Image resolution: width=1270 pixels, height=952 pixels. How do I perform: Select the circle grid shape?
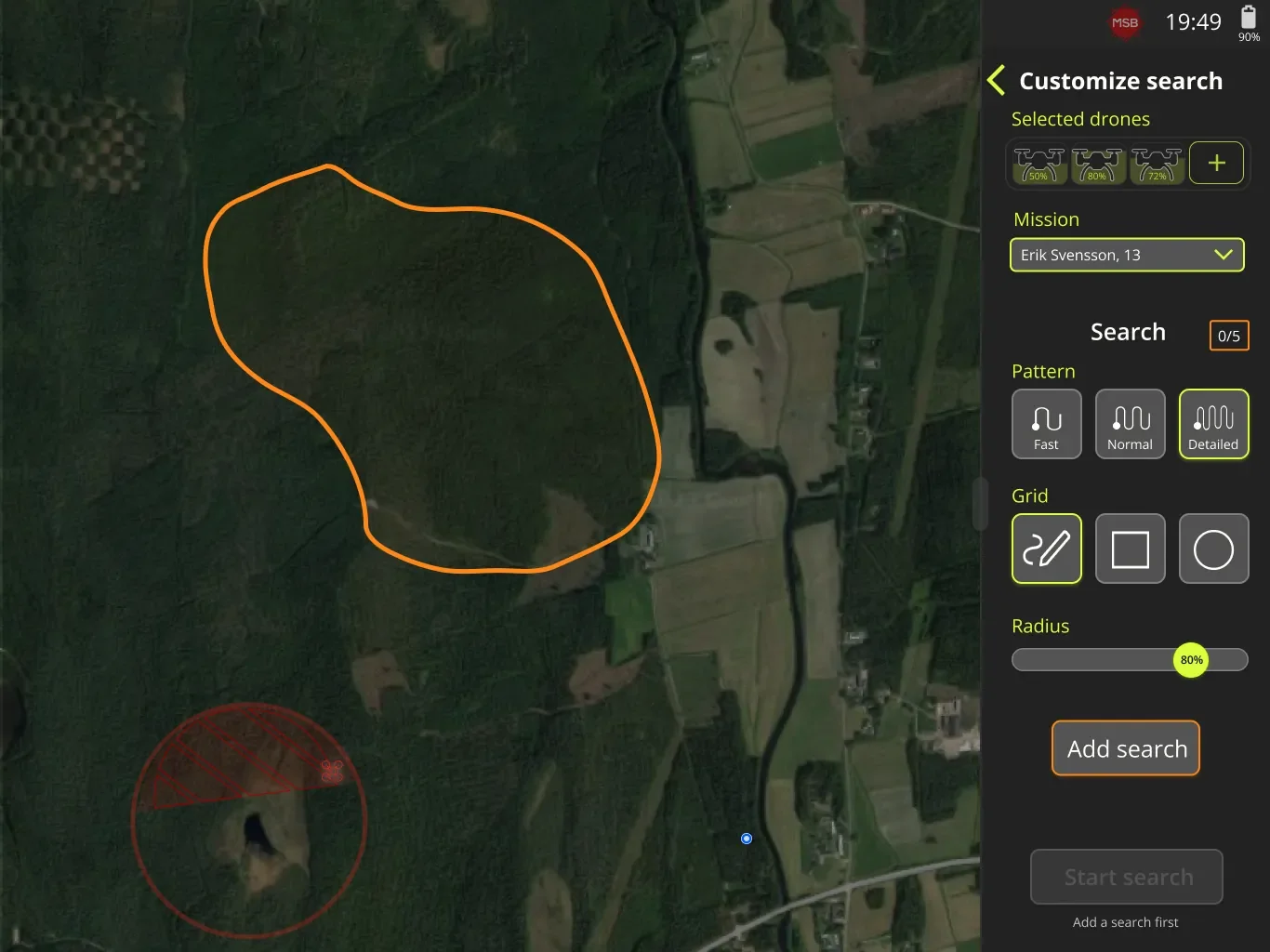coord(1214,549)
